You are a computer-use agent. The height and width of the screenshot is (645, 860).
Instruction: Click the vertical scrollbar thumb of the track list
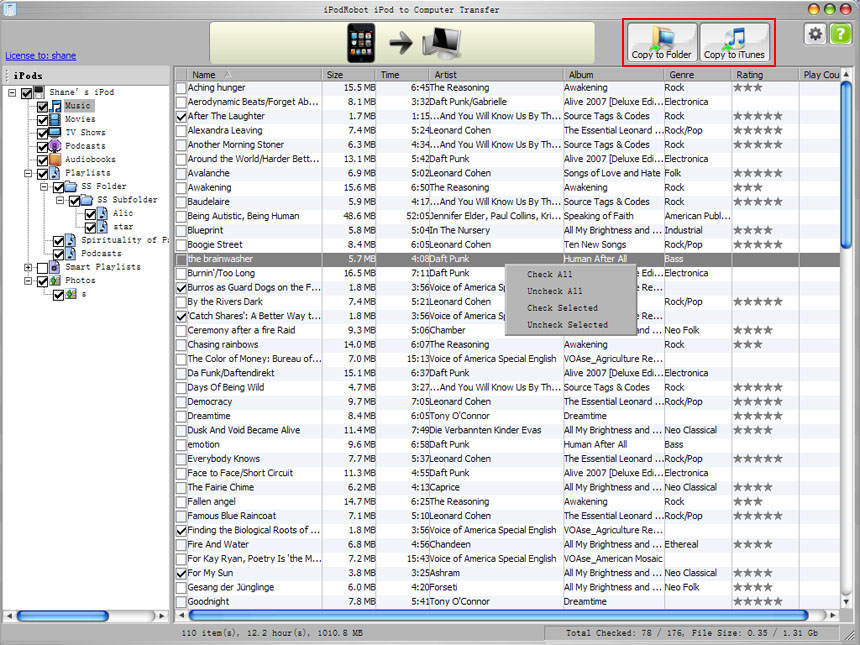pyautogui.click(x=846, y=167)
